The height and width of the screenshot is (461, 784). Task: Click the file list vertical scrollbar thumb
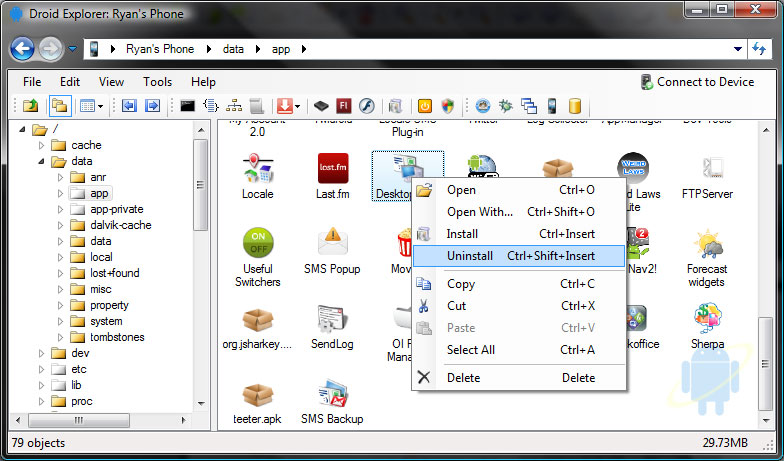[765, 364]
